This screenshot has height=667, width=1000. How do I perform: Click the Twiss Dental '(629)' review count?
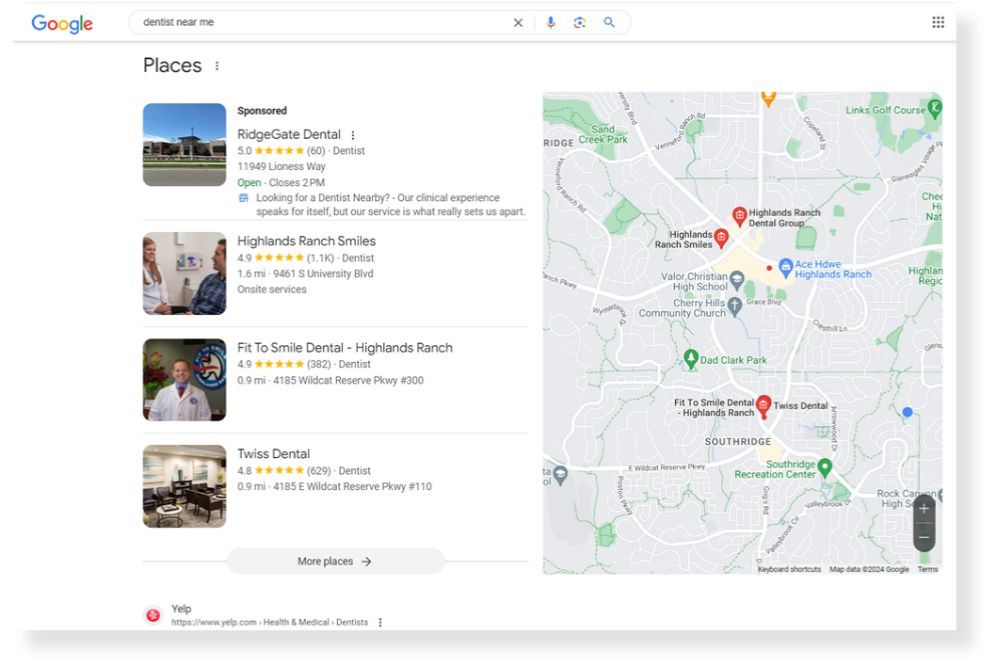(319, 471)
